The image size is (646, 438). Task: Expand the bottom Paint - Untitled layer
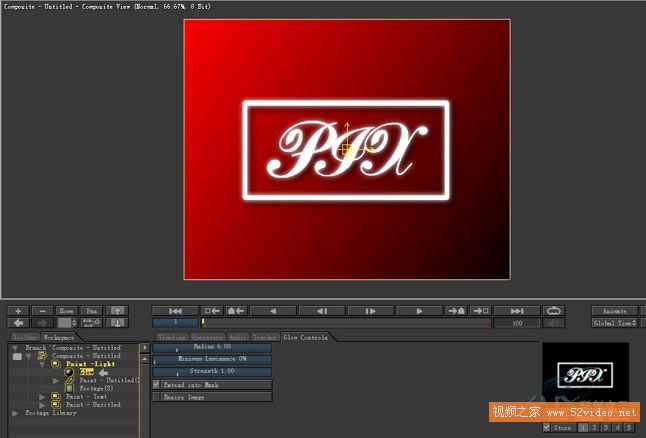[x=42, y=405]
